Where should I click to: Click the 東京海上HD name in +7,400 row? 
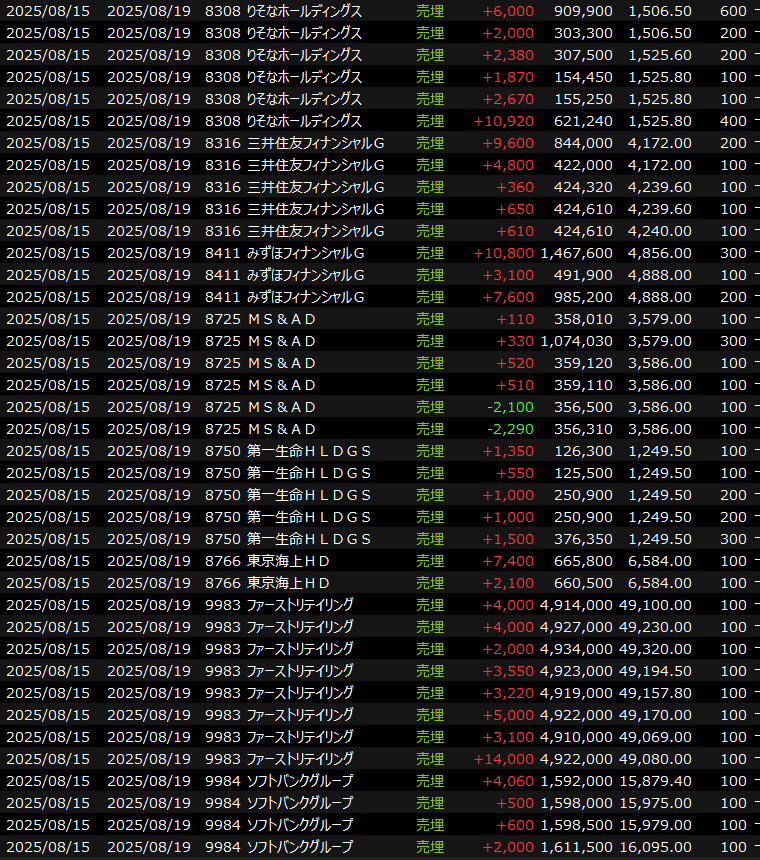(x=288, y=561)
